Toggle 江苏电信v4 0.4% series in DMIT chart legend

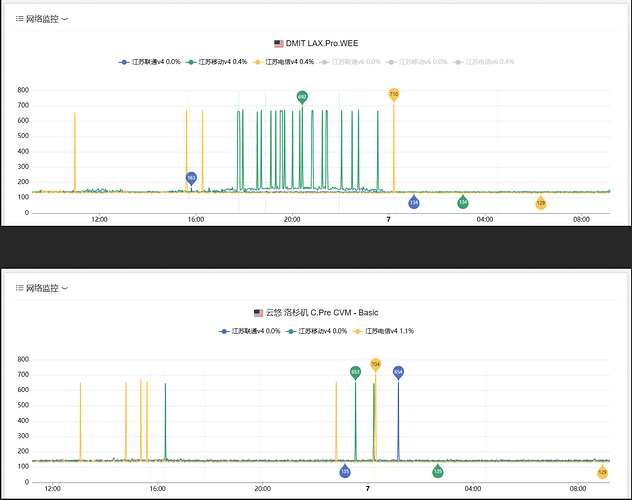tap(283, 62)
